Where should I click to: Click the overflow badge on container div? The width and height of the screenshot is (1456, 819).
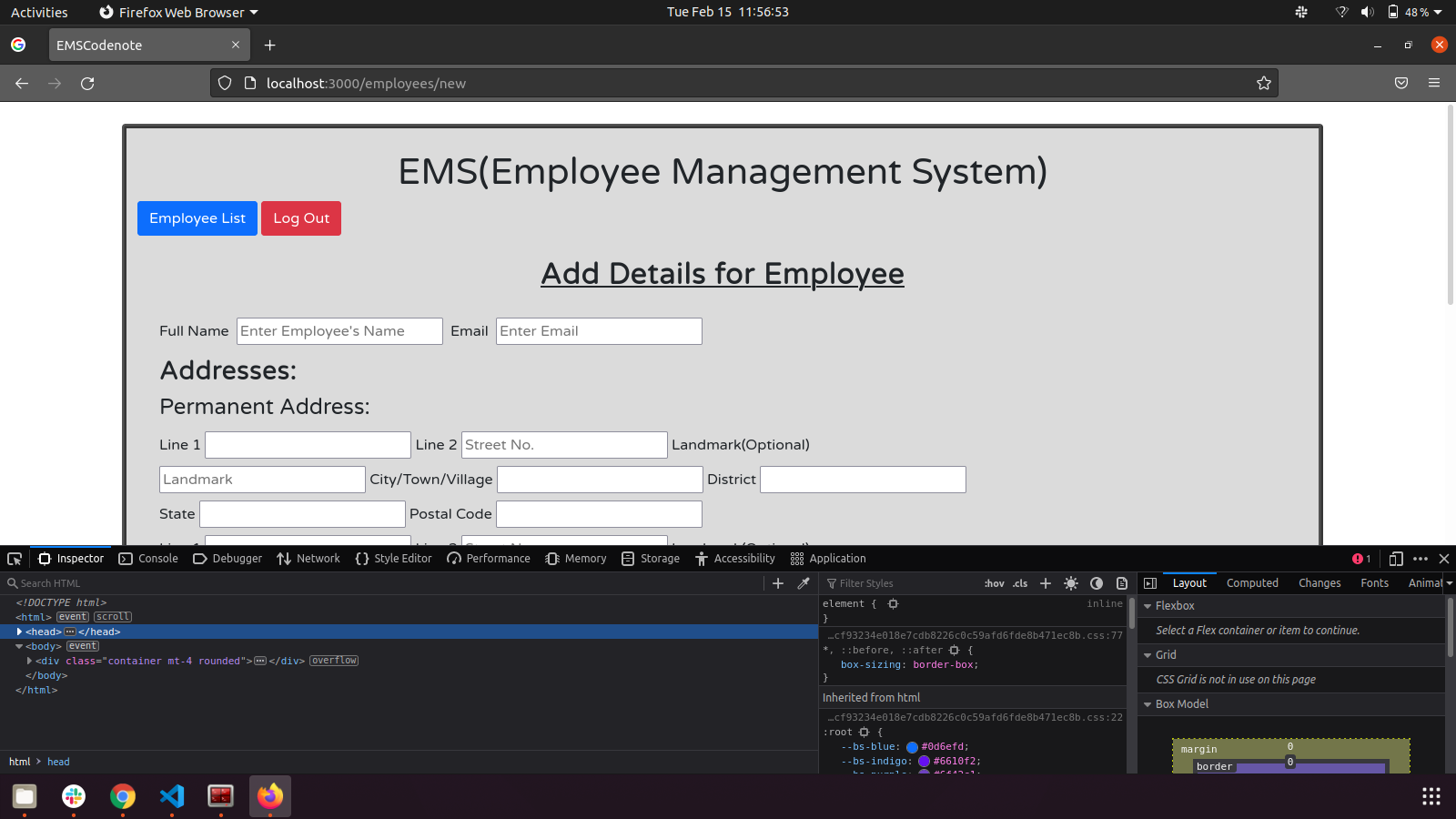pyautogui.click(x=334, y=661)
